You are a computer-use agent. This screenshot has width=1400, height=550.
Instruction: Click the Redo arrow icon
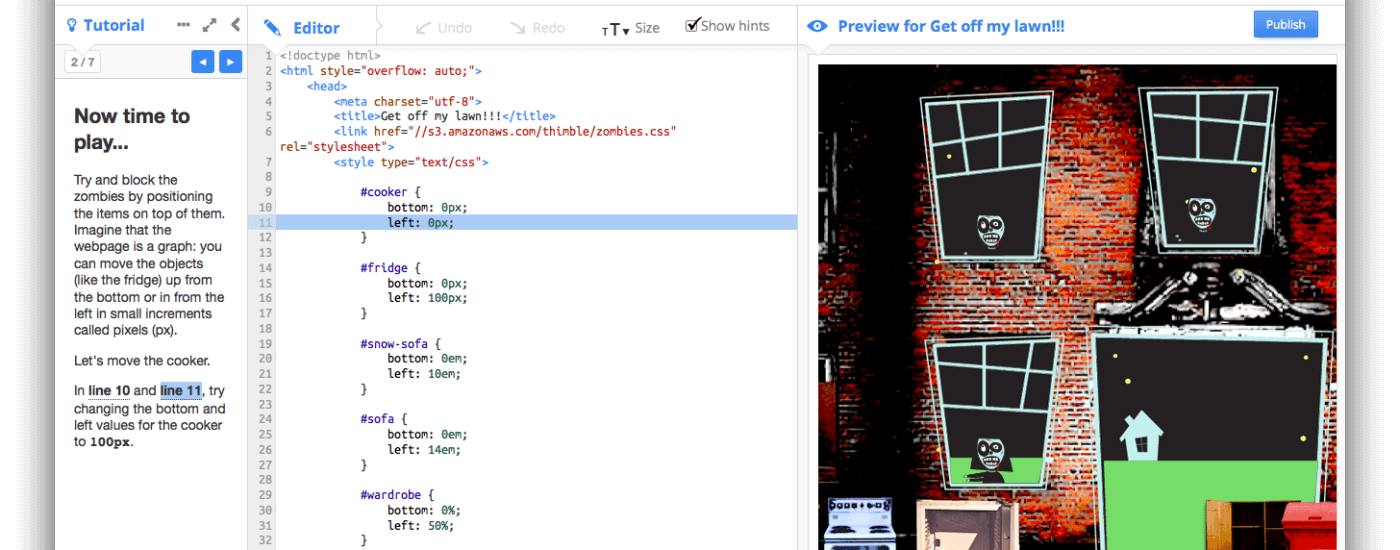[518, 28]
